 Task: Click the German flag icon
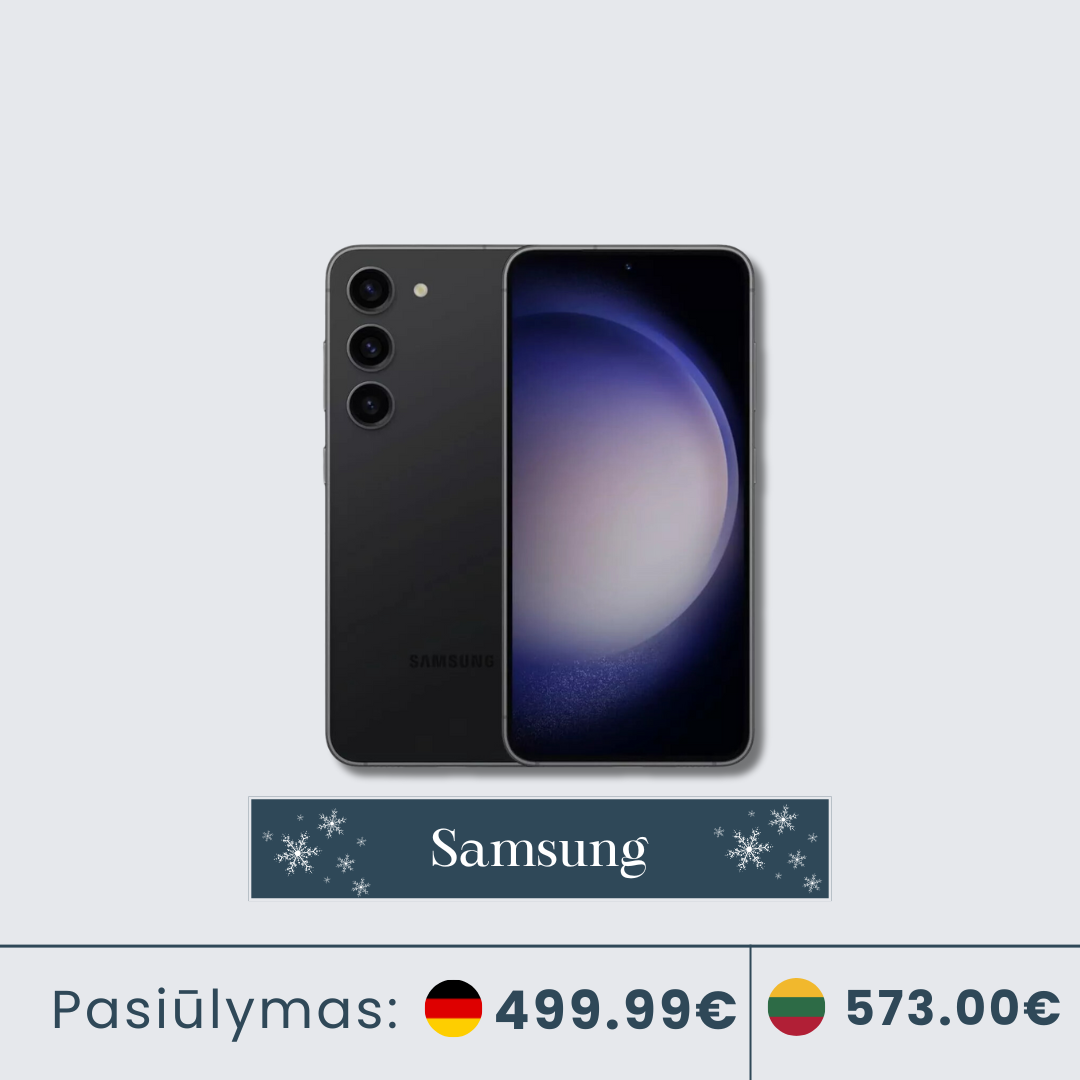click(453, 1008)
